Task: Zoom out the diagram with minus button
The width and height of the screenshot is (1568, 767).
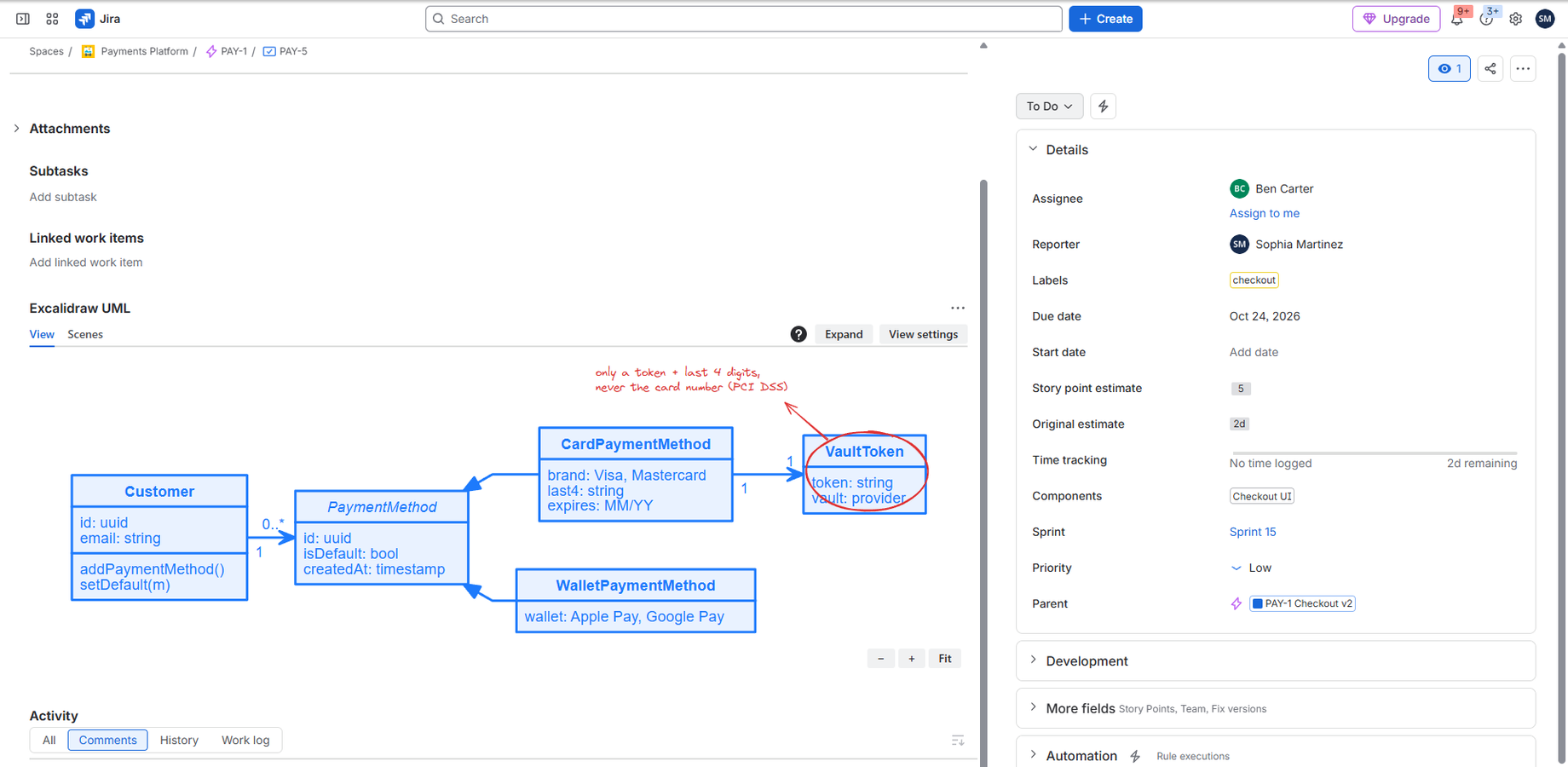Action: point(881,659)
